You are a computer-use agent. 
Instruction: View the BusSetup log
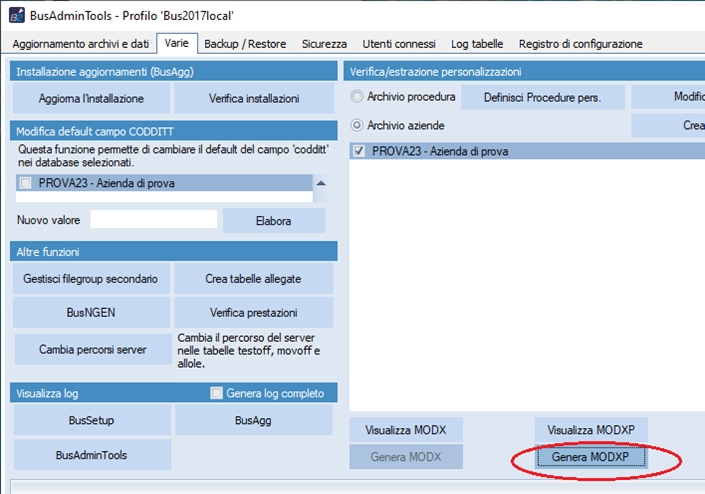[92, 420]
